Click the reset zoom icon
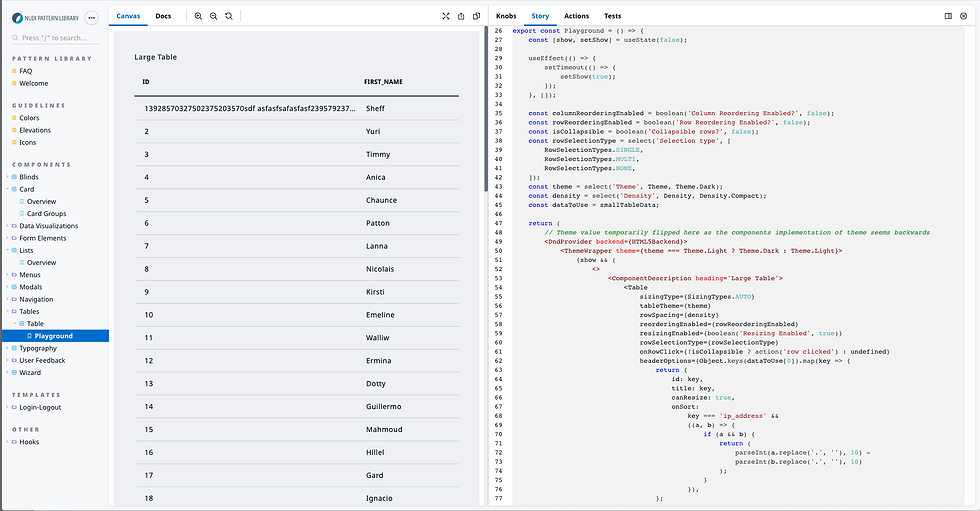Image resolution: width=980 pixels, height=511 pixels. coord(229,16)
